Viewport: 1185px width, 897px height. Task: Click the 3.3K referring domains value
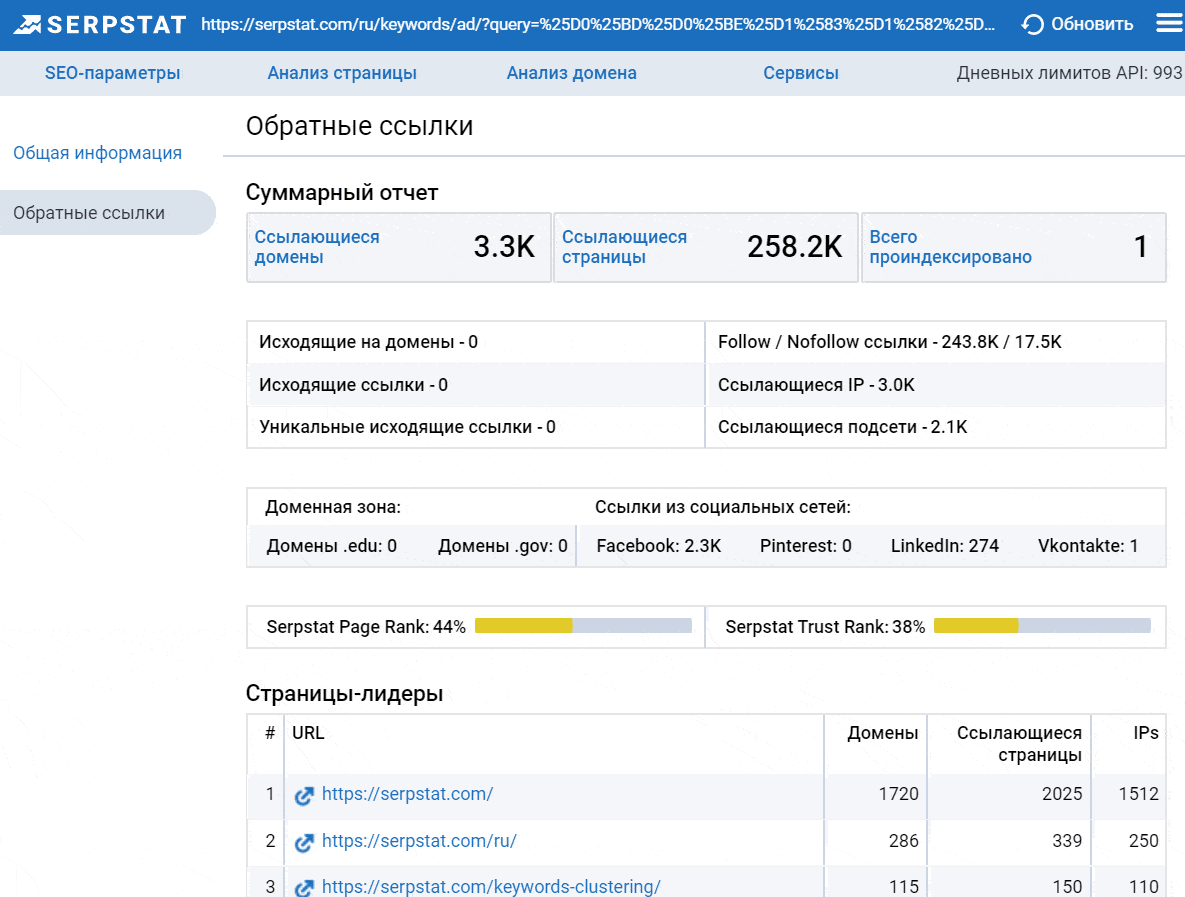pos(504,247)
